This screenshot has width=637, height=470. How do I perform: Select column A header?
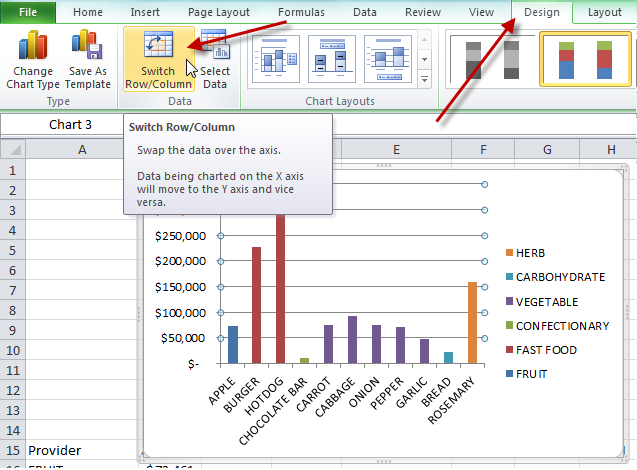[82, 150]
